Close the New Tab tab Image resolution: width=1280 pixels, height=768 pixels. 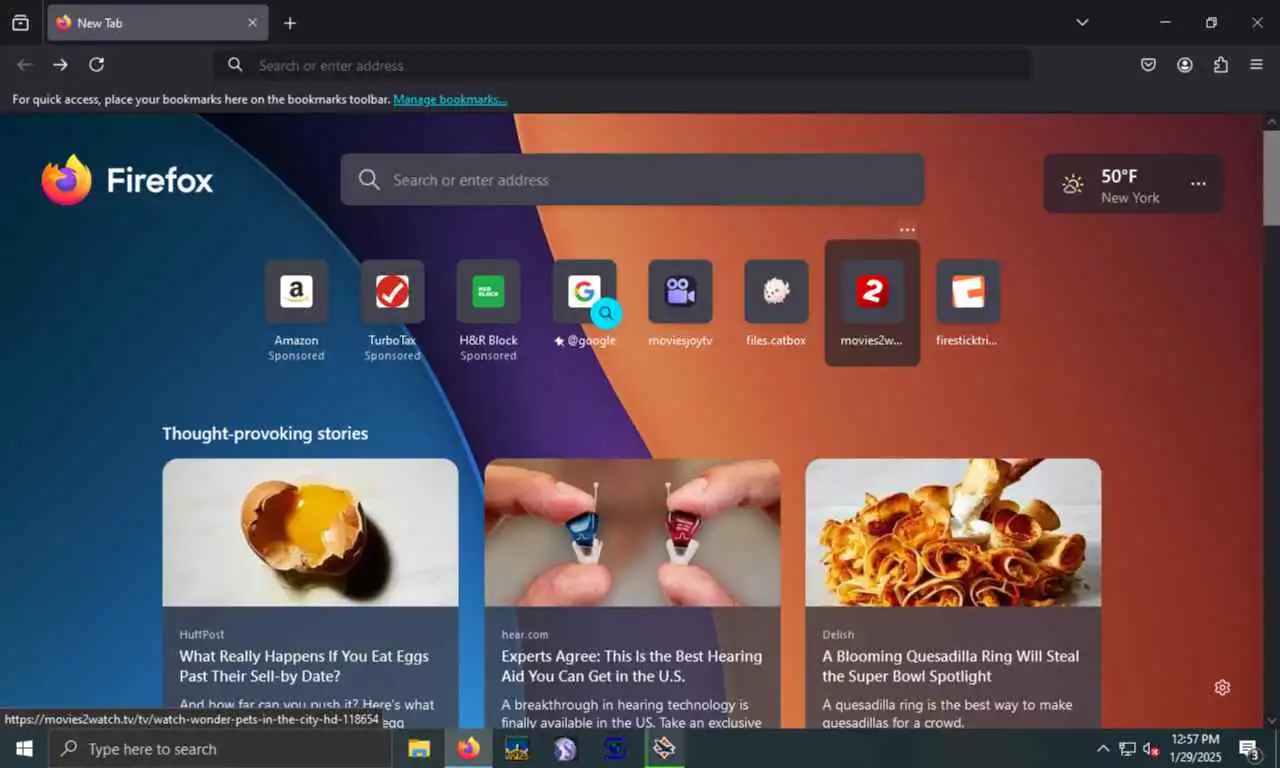[x=252, y=23]
